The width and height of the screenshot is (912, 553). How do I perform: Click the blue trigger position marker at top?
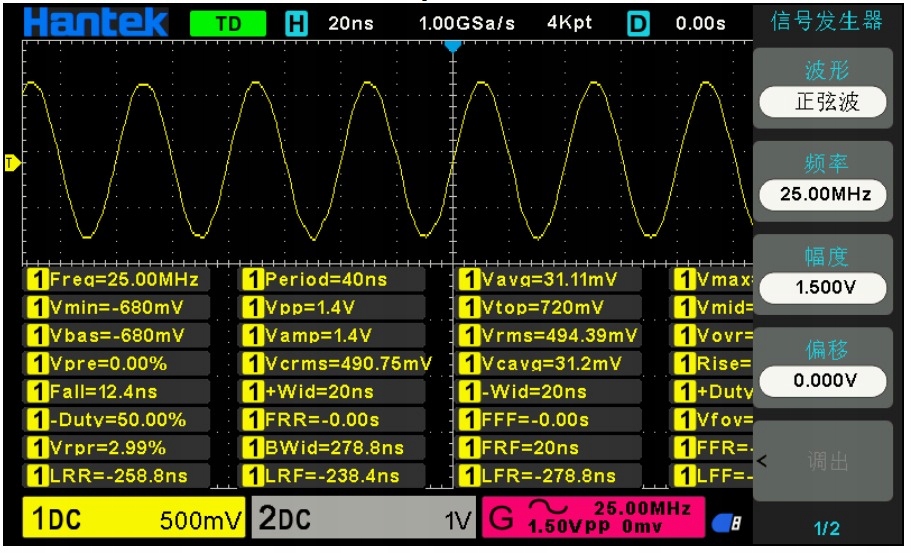pyautogui.click(x=453, y=45)
